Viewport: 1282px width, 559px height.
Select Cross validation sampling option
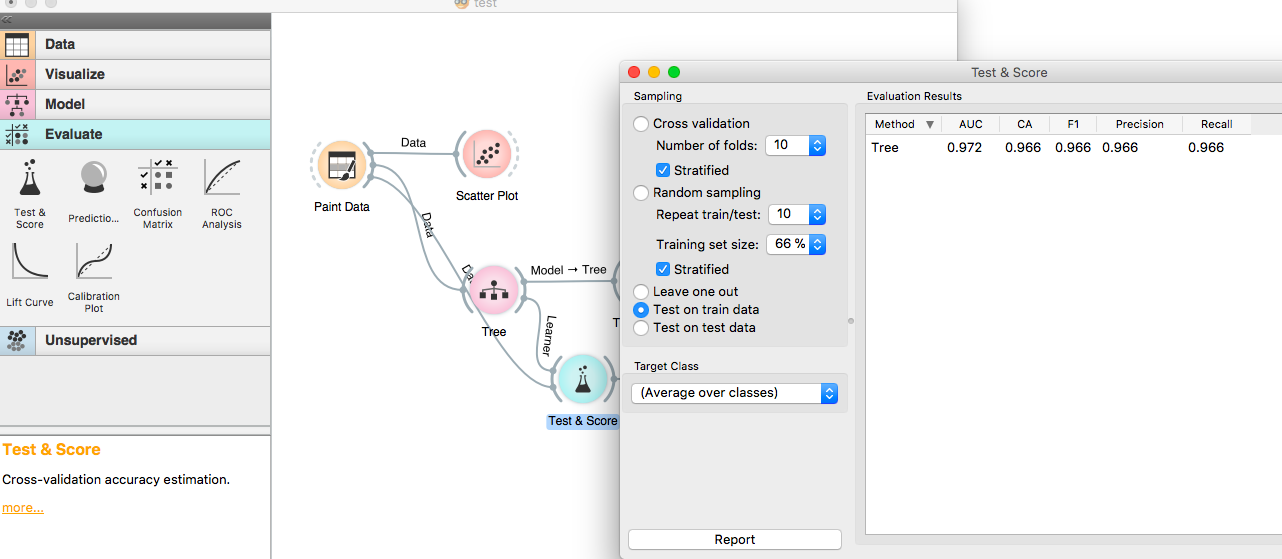[641, 124]
